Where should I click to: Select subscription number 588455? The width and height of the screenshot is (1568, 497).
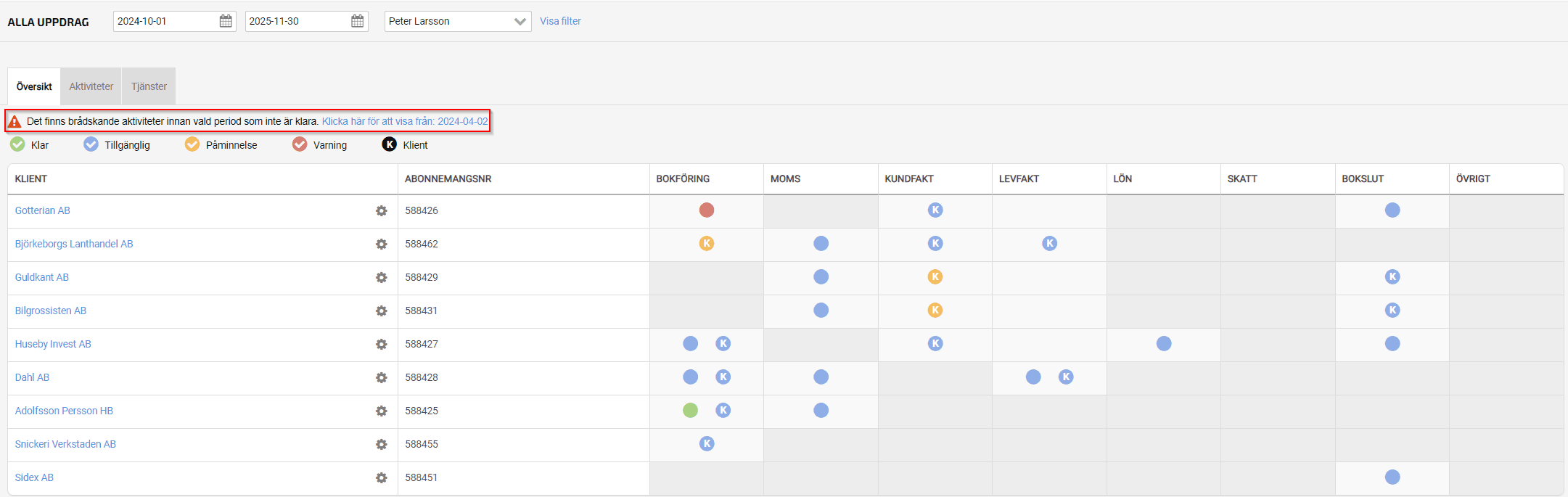422,444
